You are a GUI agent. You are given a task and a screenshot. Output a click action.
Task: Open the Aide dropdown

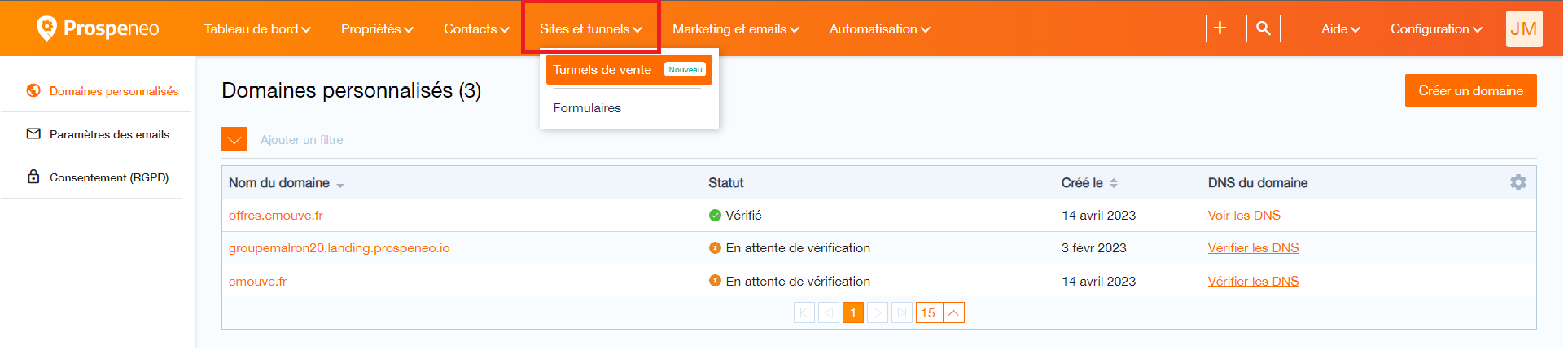(1341, 29)
